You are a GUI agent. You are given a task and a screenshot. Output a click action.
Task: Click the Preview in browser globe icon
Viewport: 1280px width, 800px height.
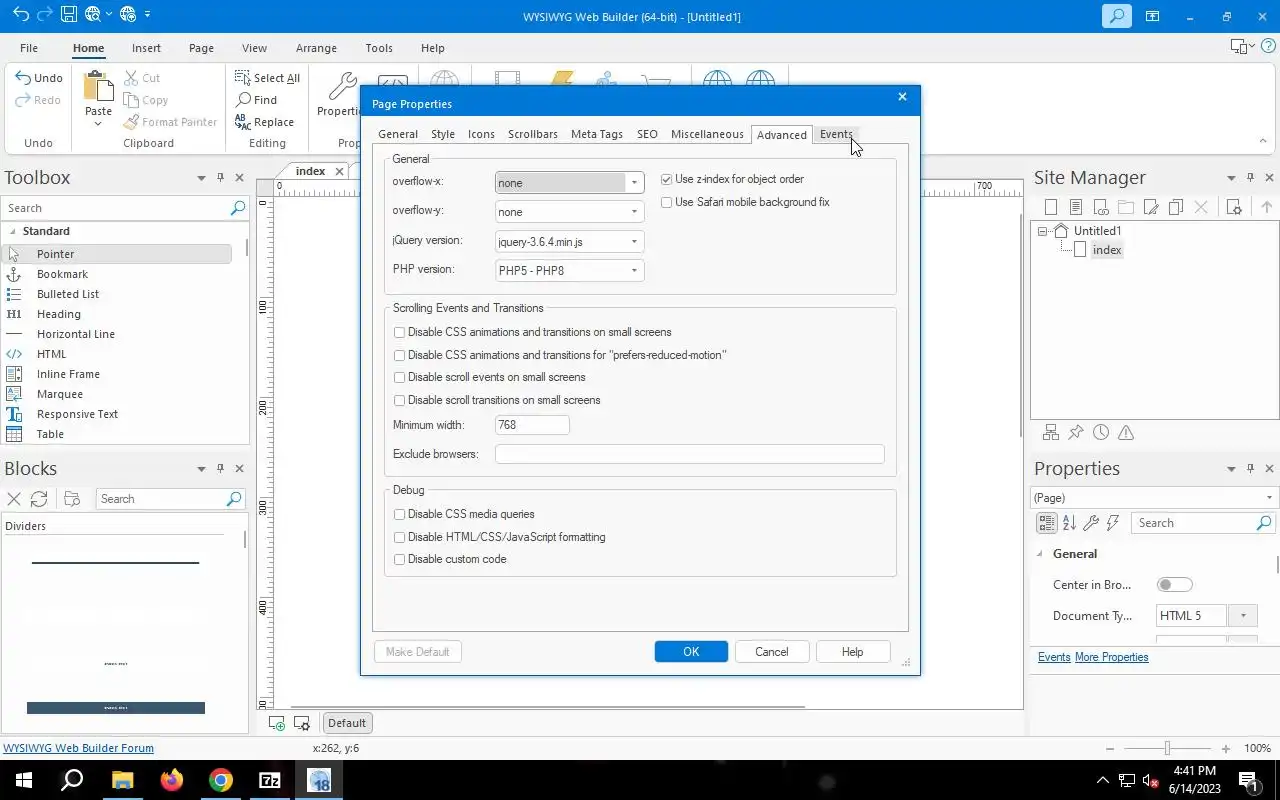pos(92,14)
